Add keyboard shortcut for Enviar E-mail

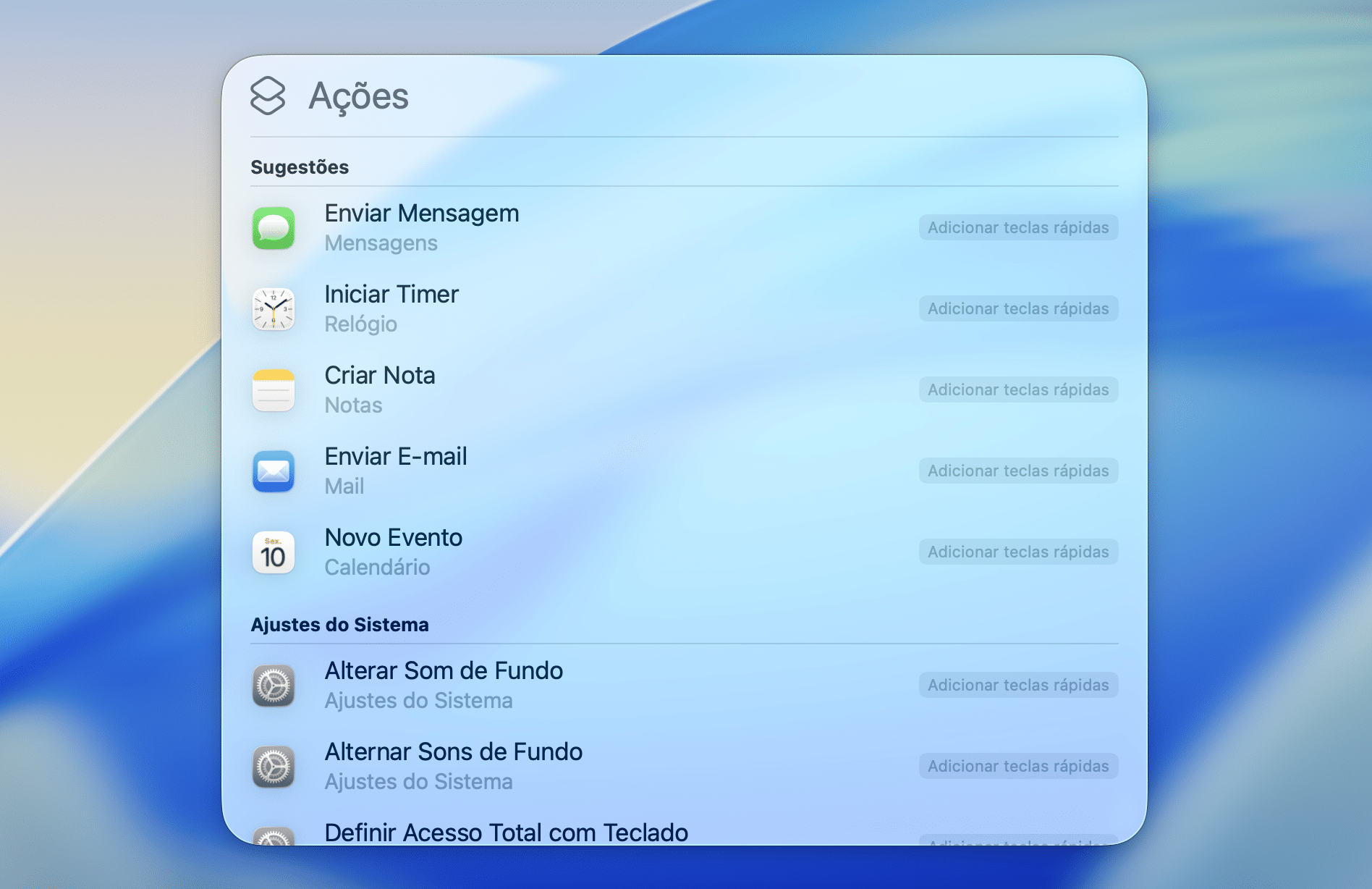point(1018,471)
